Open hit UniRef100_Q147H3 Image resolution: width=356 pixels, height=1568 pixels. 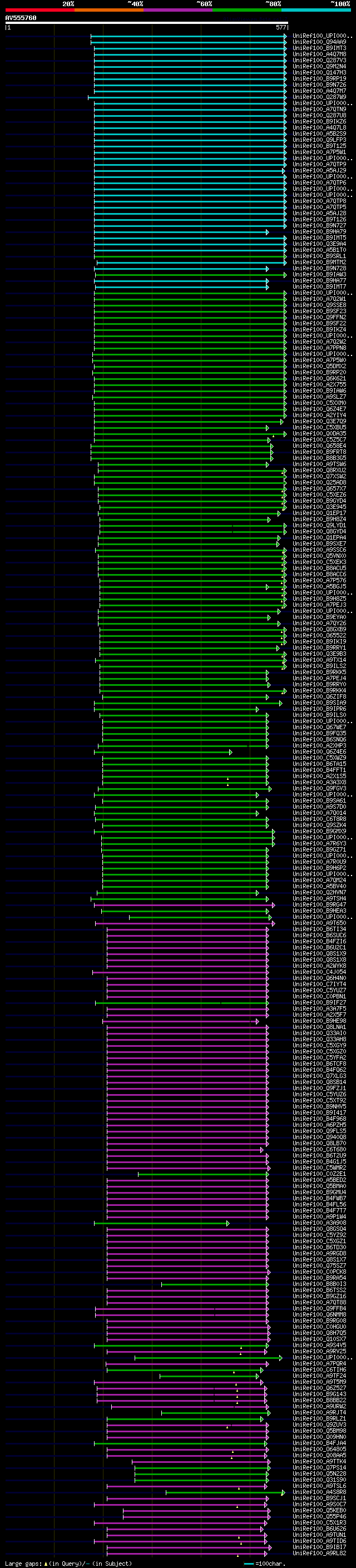click(x=319, y=72)
